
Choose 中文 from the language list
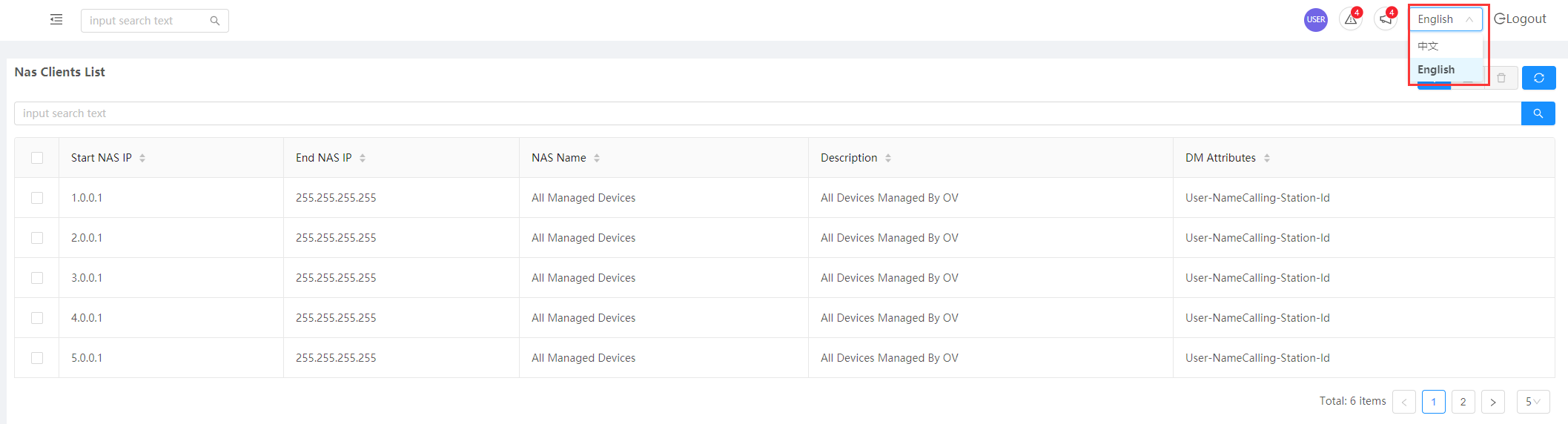pyautogui.click(x=1428, y=46)
